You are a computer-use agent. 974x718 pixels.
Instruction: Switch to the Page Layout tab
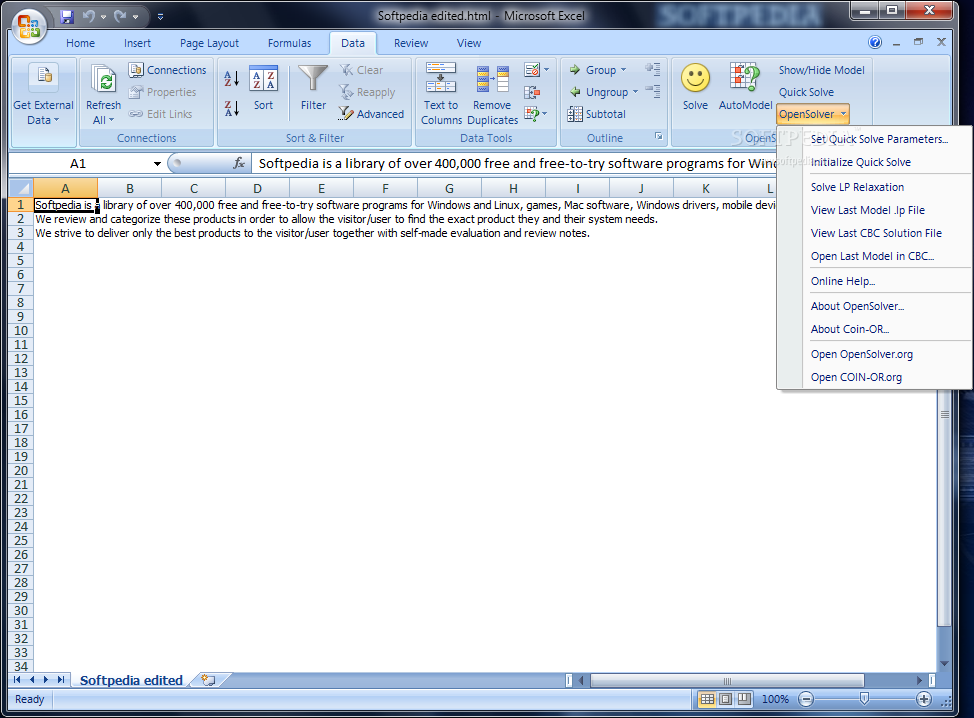pyautogui.click(x=209, y=43)
